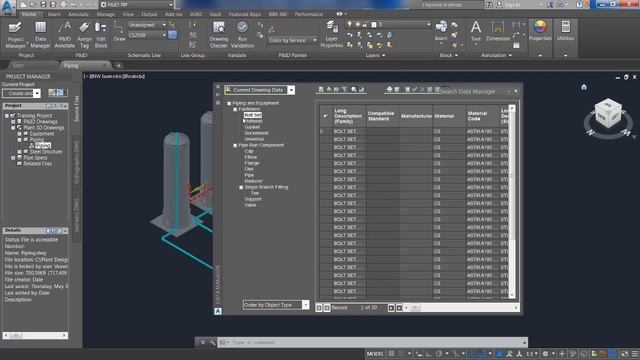Go to first record in Data Manager
This screenshot has width=640, height=360.
click(319, 308)
